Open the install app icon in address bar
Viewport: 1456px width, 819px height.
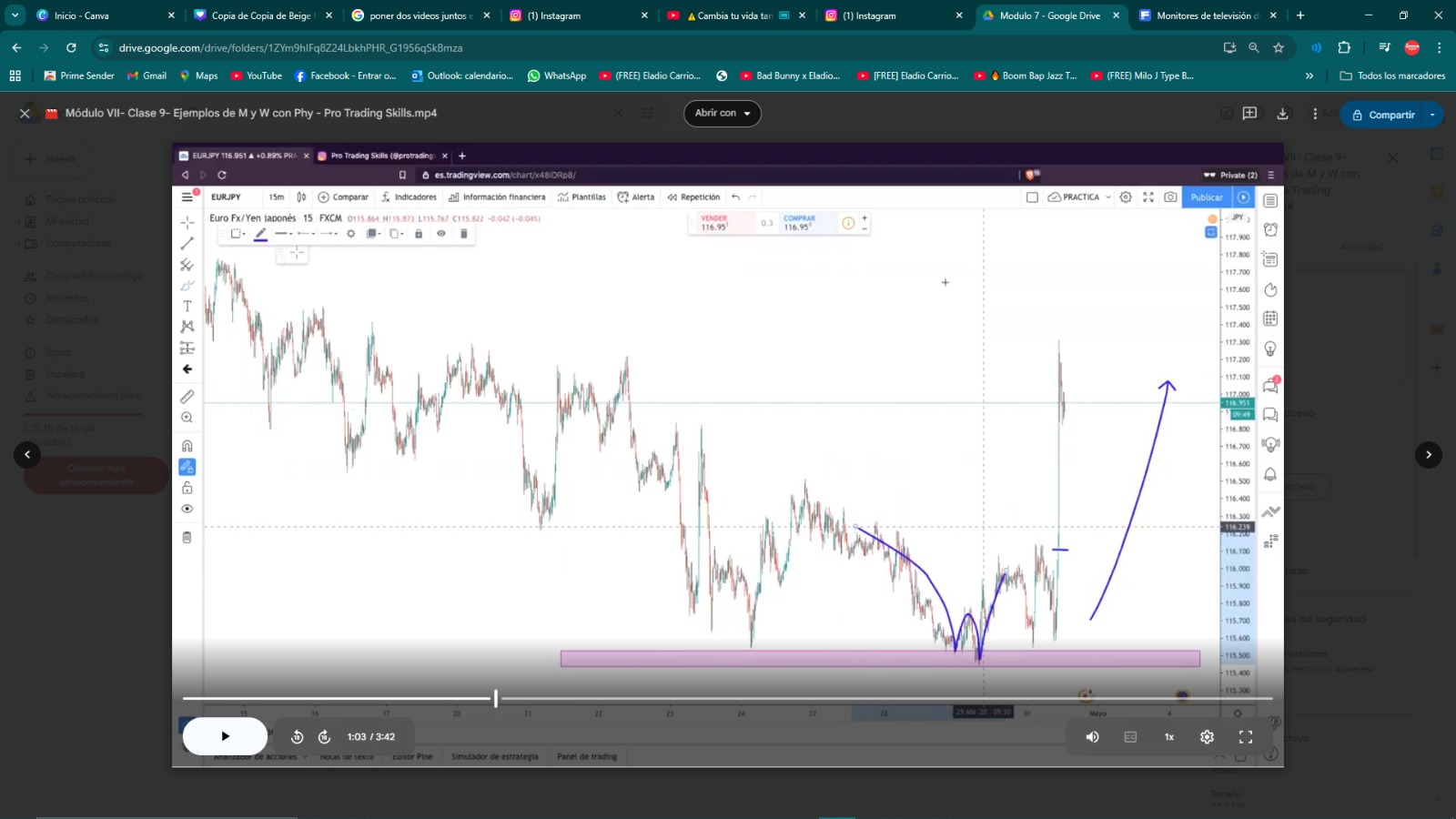(1229, 47)
